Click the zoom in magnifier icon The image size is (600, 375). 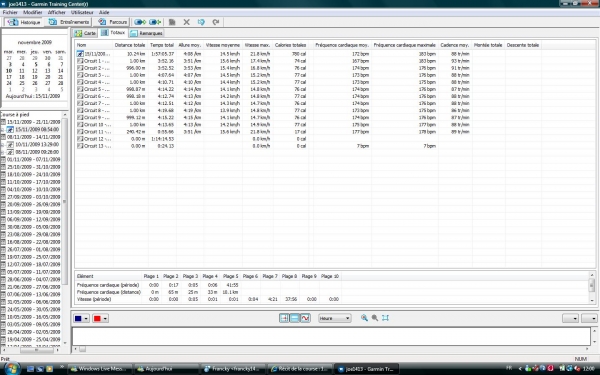point(364,318)
